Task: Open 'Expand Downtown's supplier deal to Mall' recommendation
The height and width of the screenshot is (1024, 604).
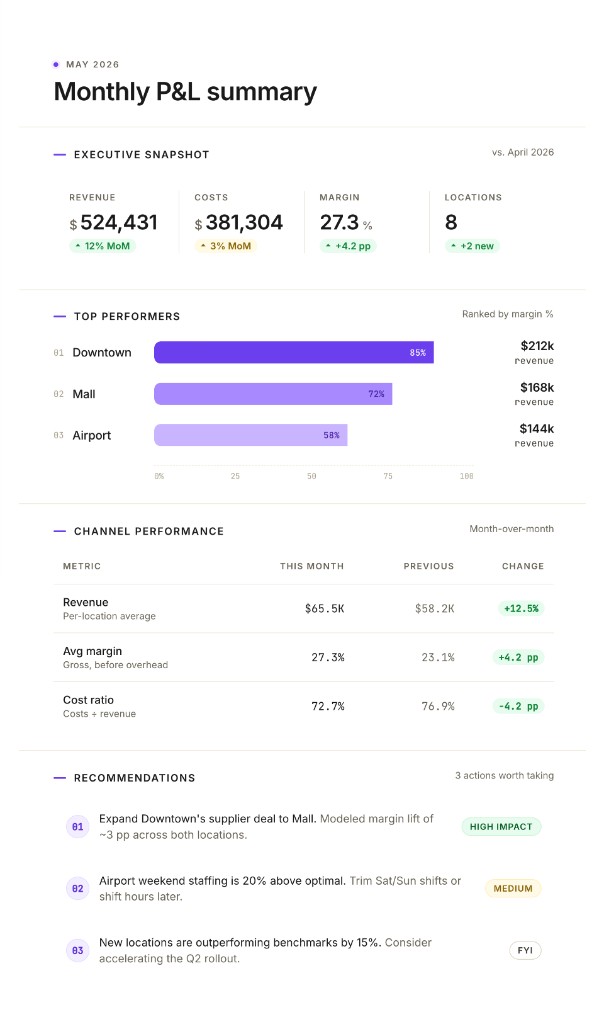Action: tap(266, 827)
